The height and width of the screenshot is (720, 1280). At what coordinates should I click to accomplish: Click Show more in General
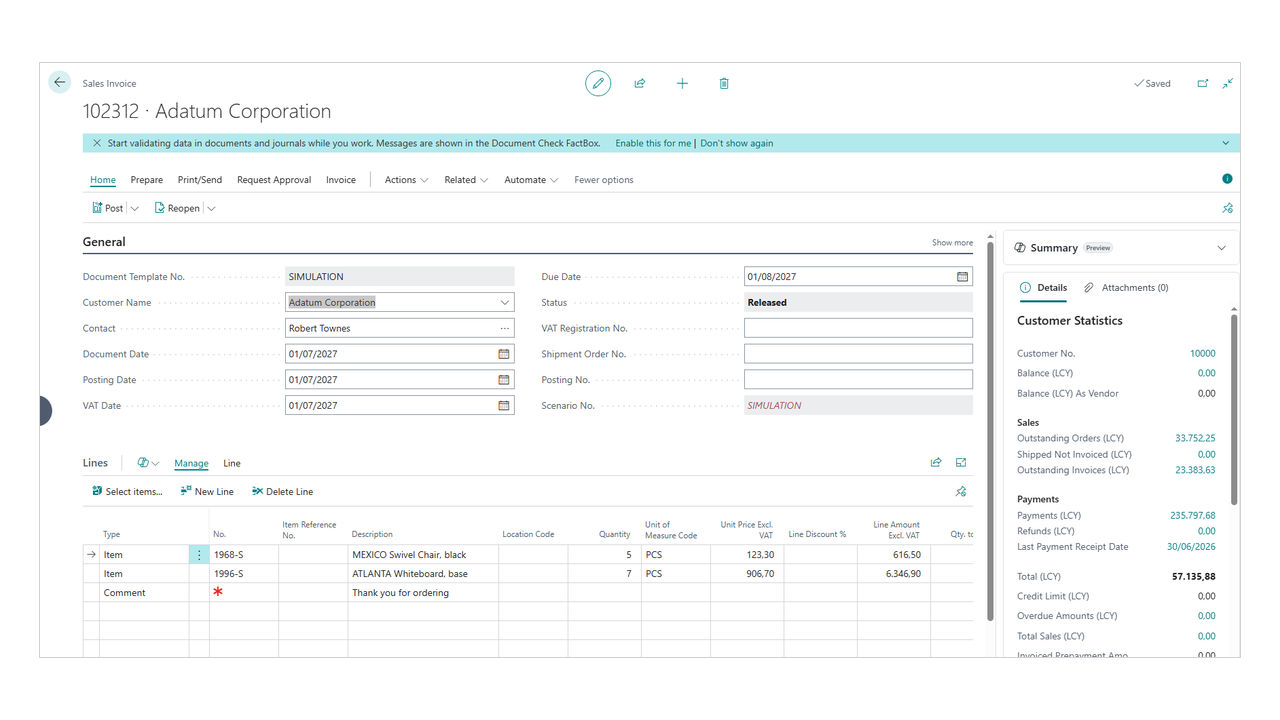pos(952,243)
